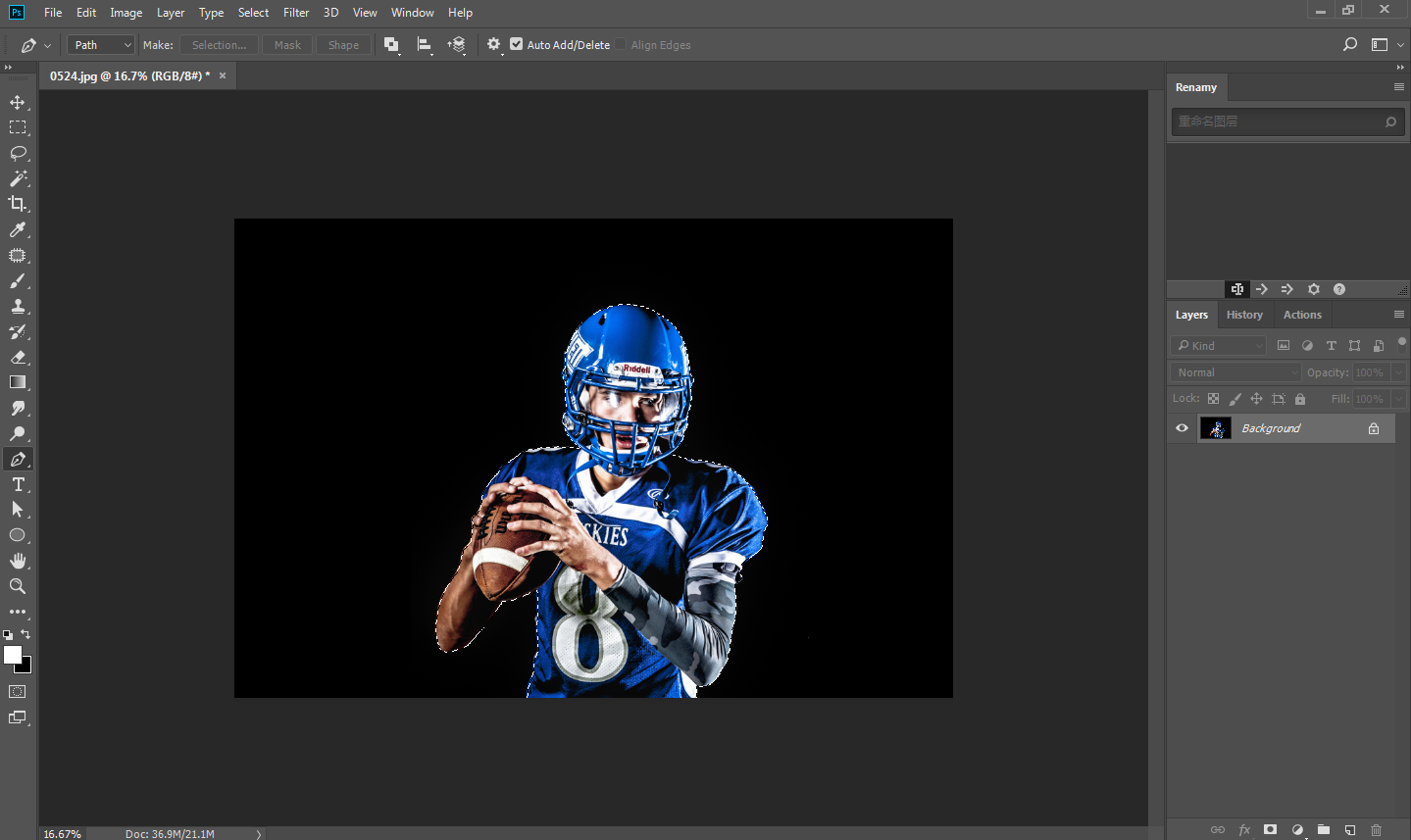Click the Mask button
The image size is (1411, 840).
pos(287,45)
